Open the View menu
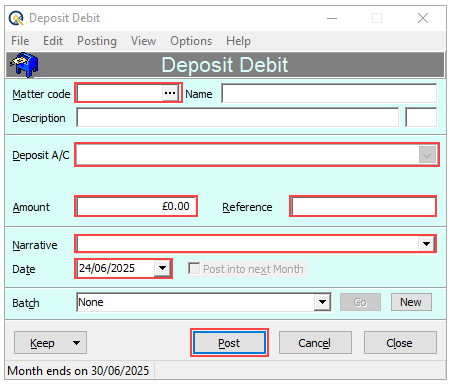Viewport: 451px width, 384px height. (143, 41)
